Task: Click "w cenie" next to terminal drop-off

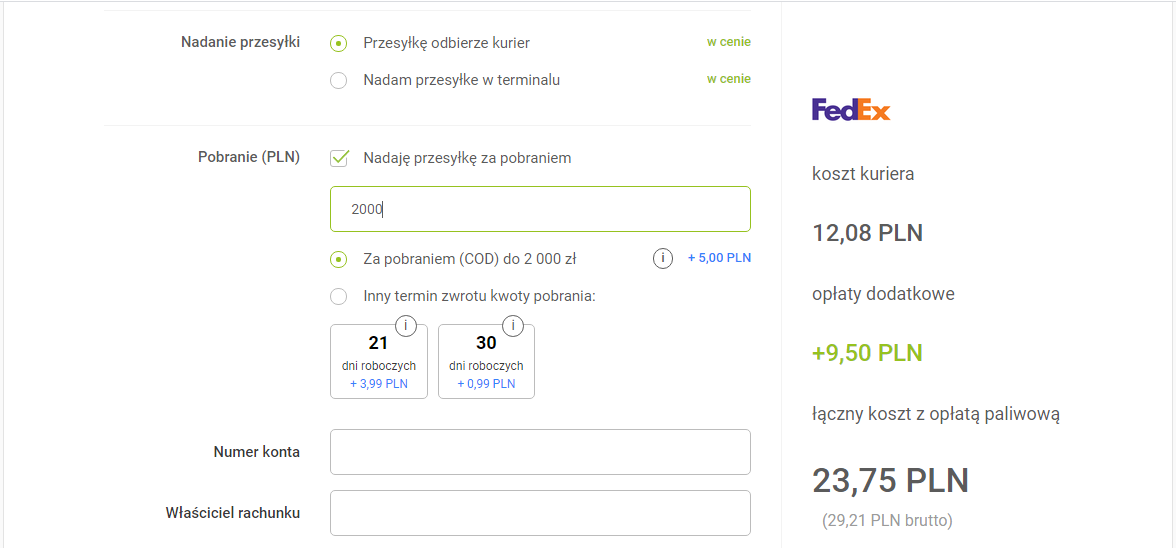Action: (728, 79)
